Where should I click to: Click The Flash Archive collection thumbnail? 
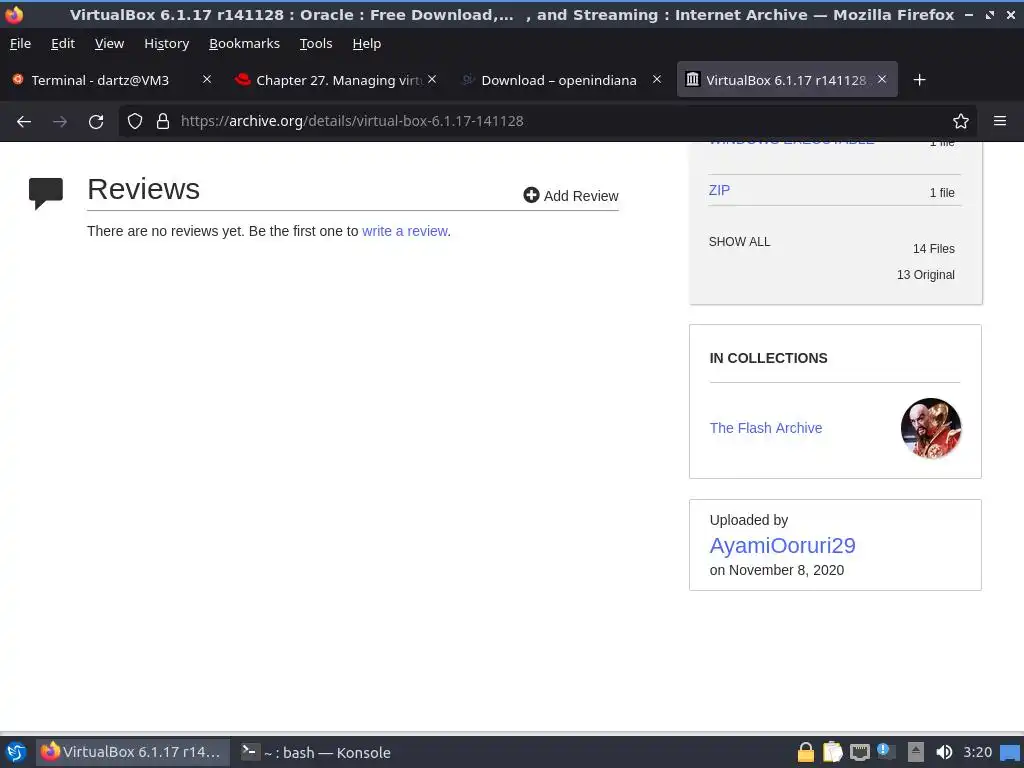[x=931, y=428]
